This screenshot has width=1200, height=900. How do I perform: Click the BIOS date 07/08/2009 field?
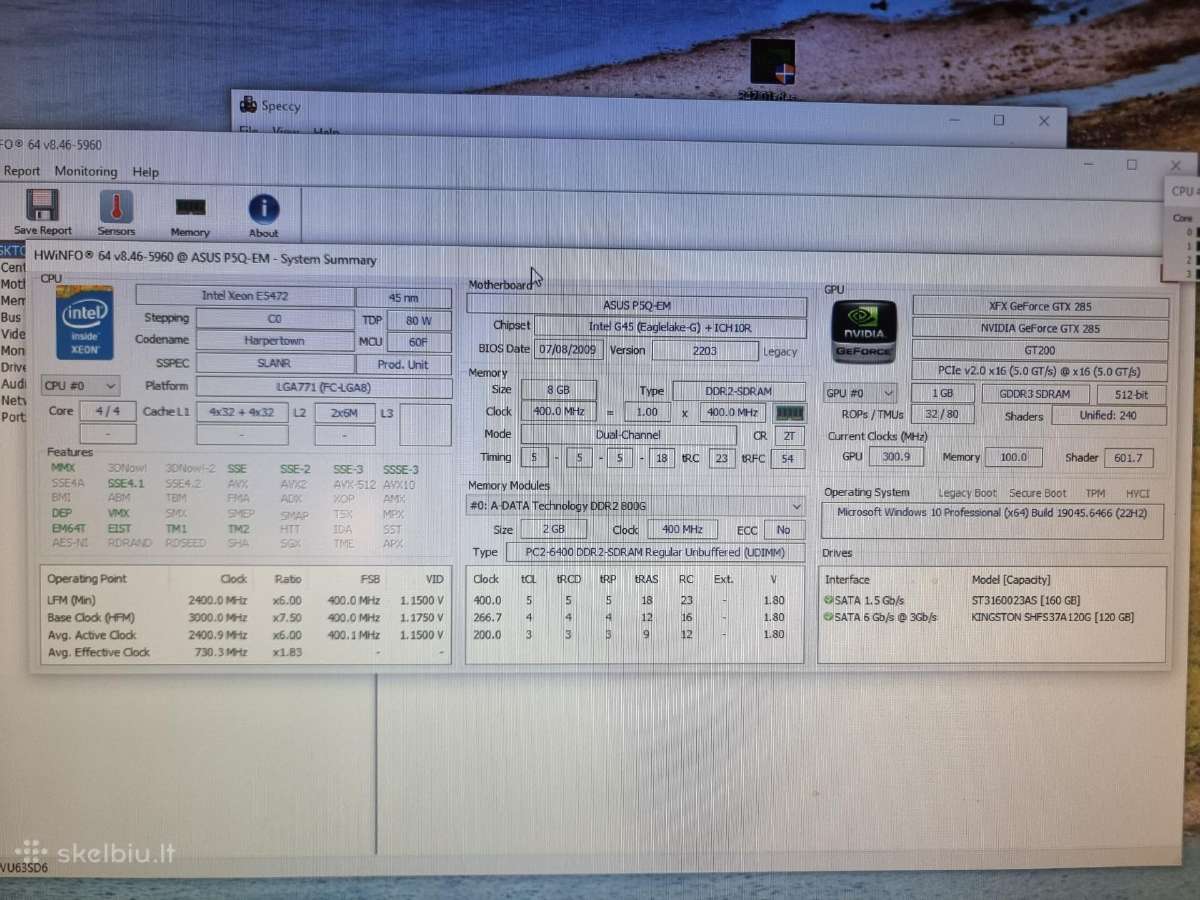click(569, 351)
